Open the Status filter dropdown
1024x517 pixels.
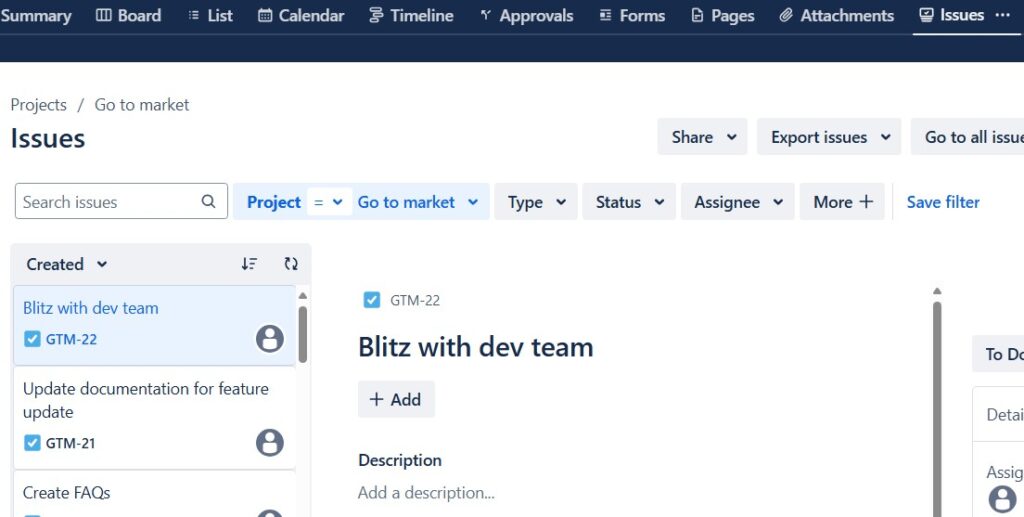click(629, 202)
